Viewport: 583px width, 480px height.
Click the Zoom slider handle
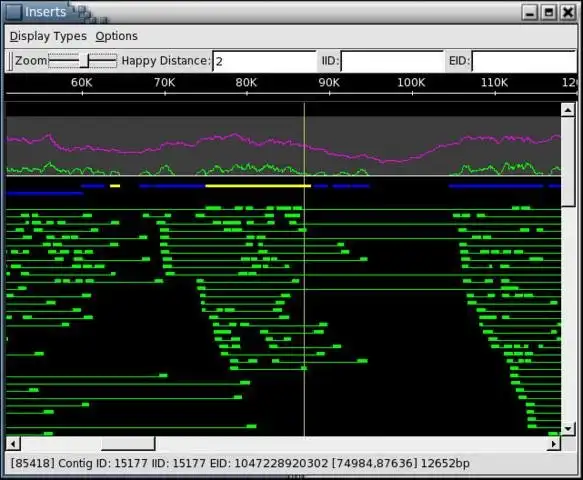click(x=84, y=61)
